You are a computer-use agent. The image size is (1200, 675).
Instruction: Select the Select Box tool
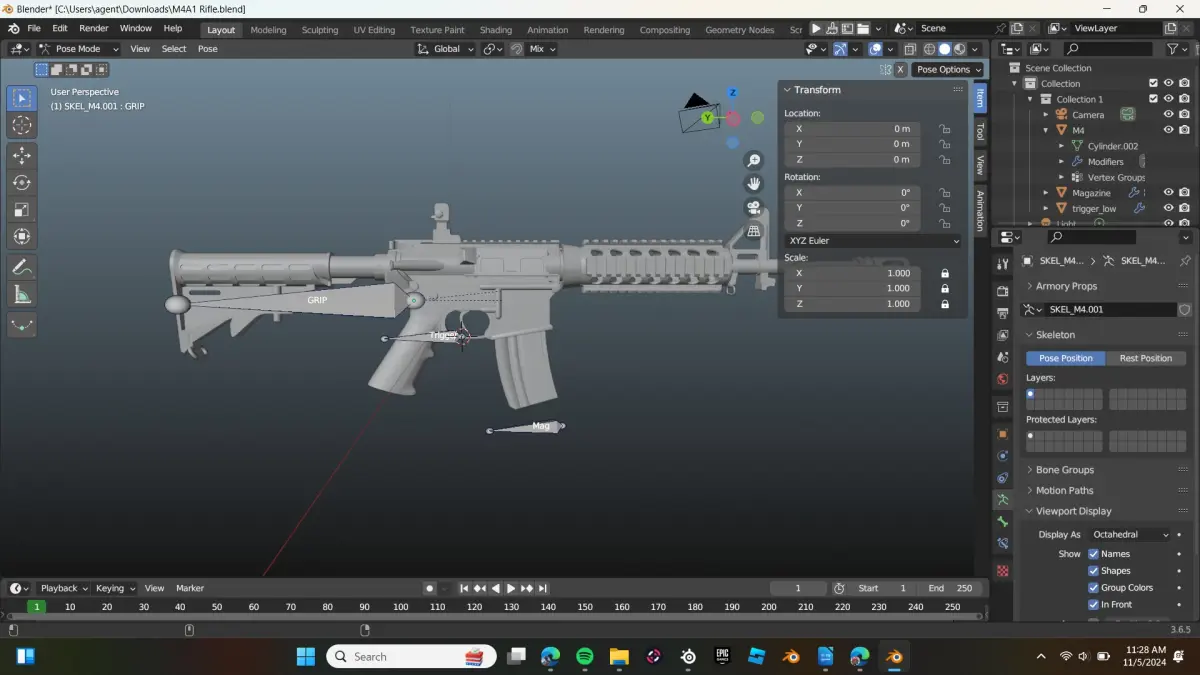click(x=22, y=98)
